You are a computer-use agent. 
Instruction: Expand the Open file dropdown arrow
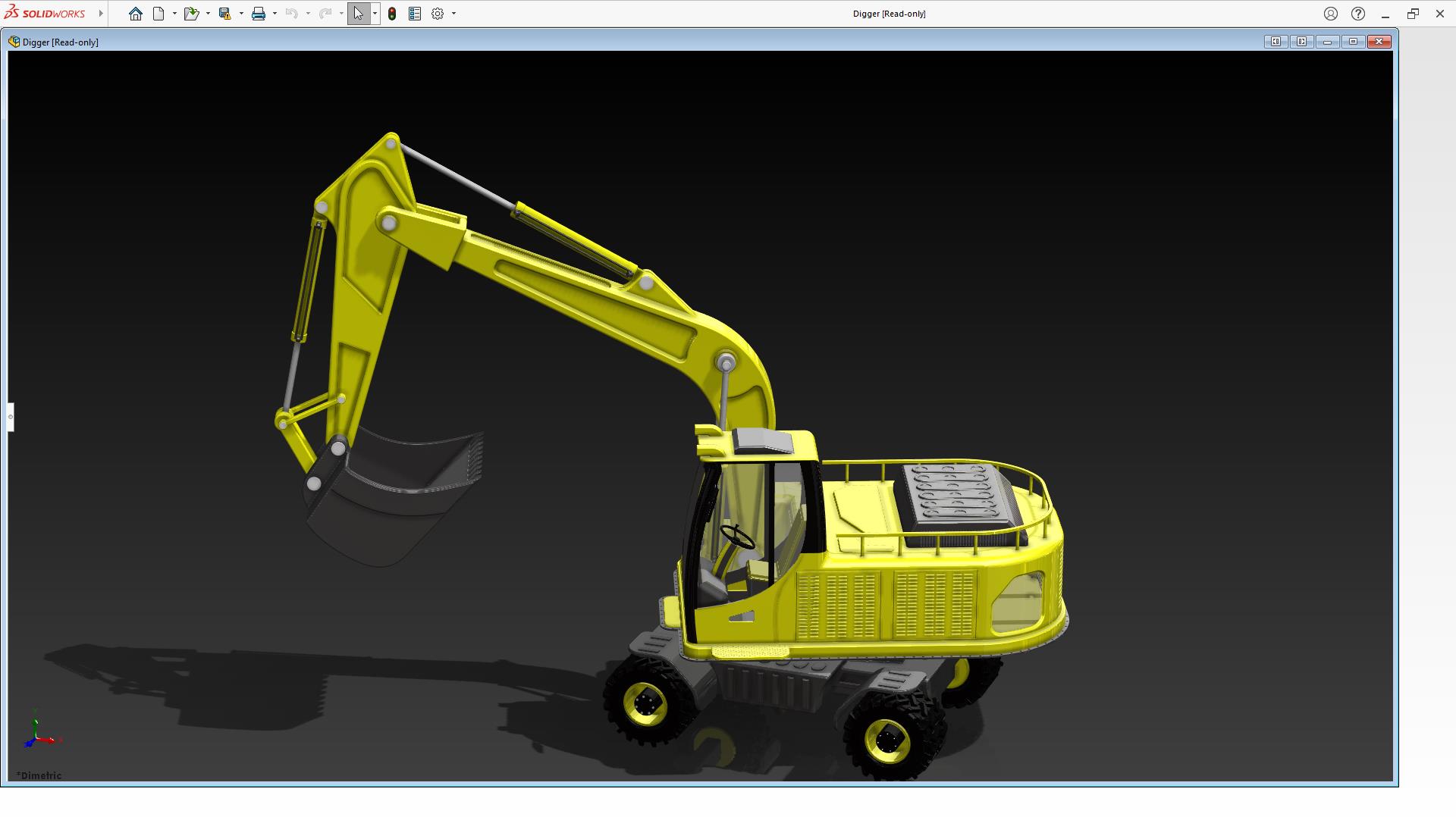[x=208, y=14]
